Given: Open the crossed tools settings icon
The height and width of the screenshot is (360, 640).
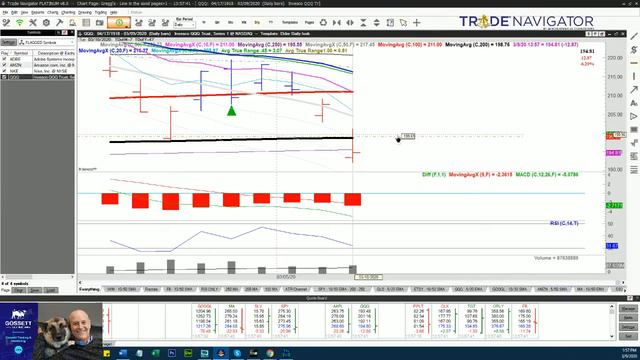Looking at the screenshot, I should click(33, 23).
